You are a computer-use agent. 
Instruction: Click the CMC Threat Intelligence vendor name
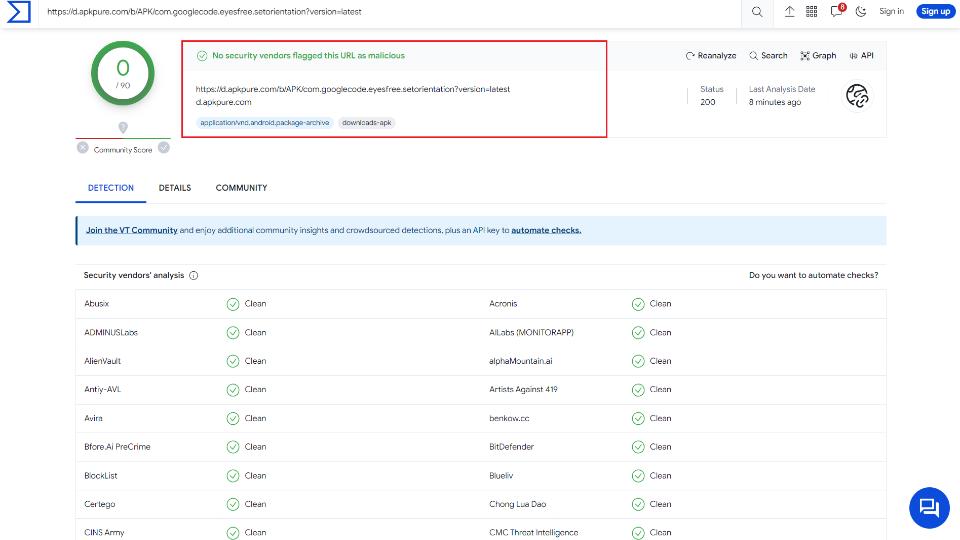pos(533,533)
